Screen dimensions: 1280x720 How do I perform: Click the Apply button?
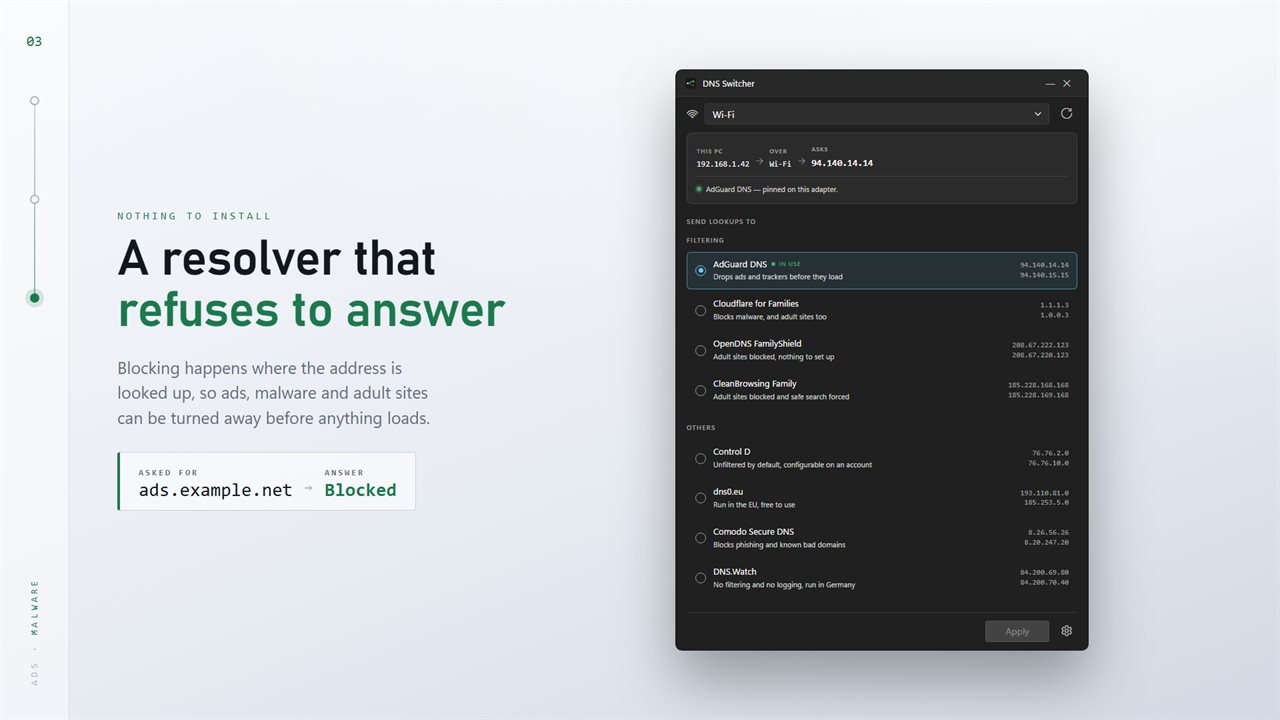point(1017,631)
